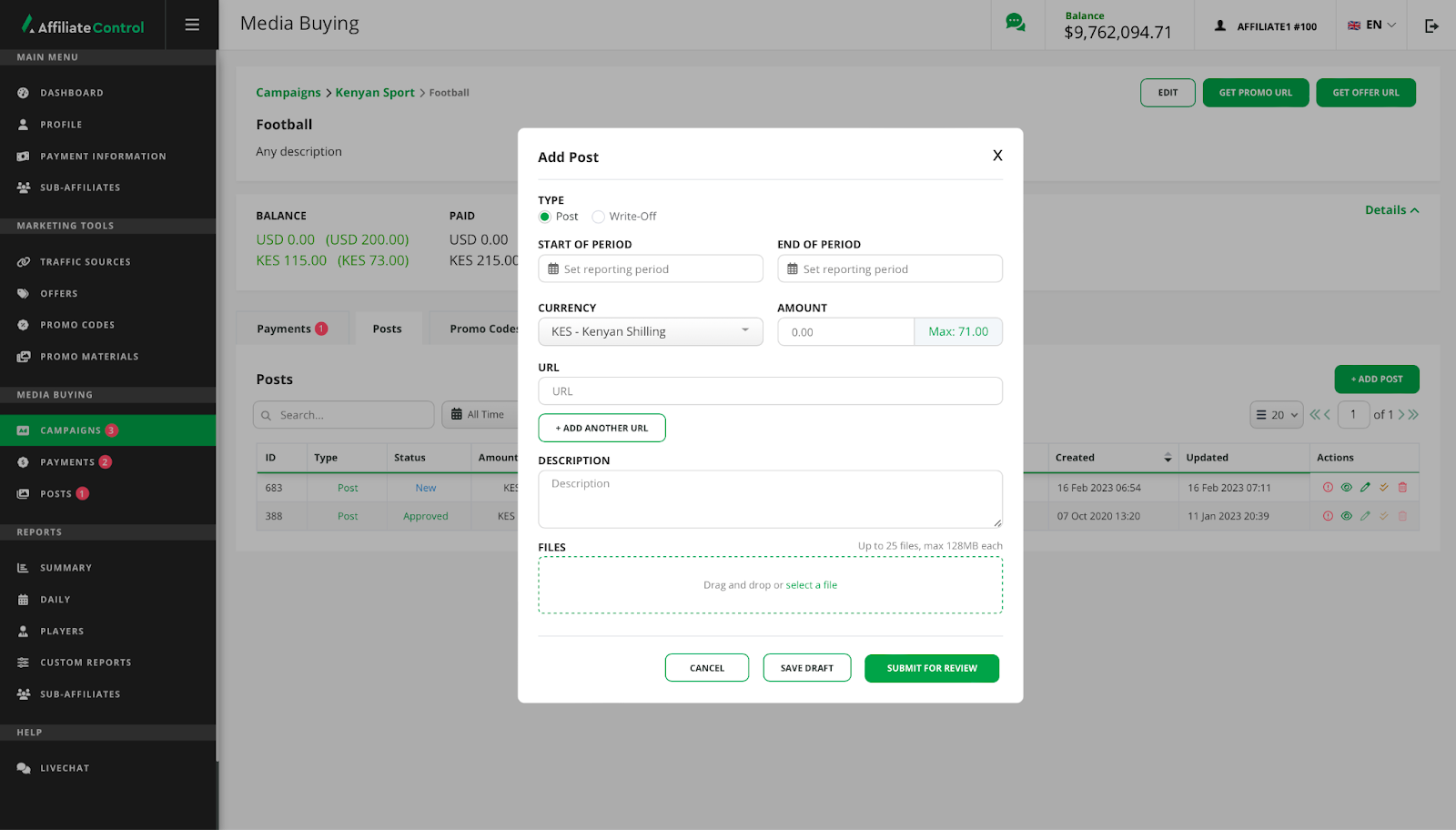
Task: Click the Max: 71.00 amount shortcut
Action: click(x=957, y=332)
